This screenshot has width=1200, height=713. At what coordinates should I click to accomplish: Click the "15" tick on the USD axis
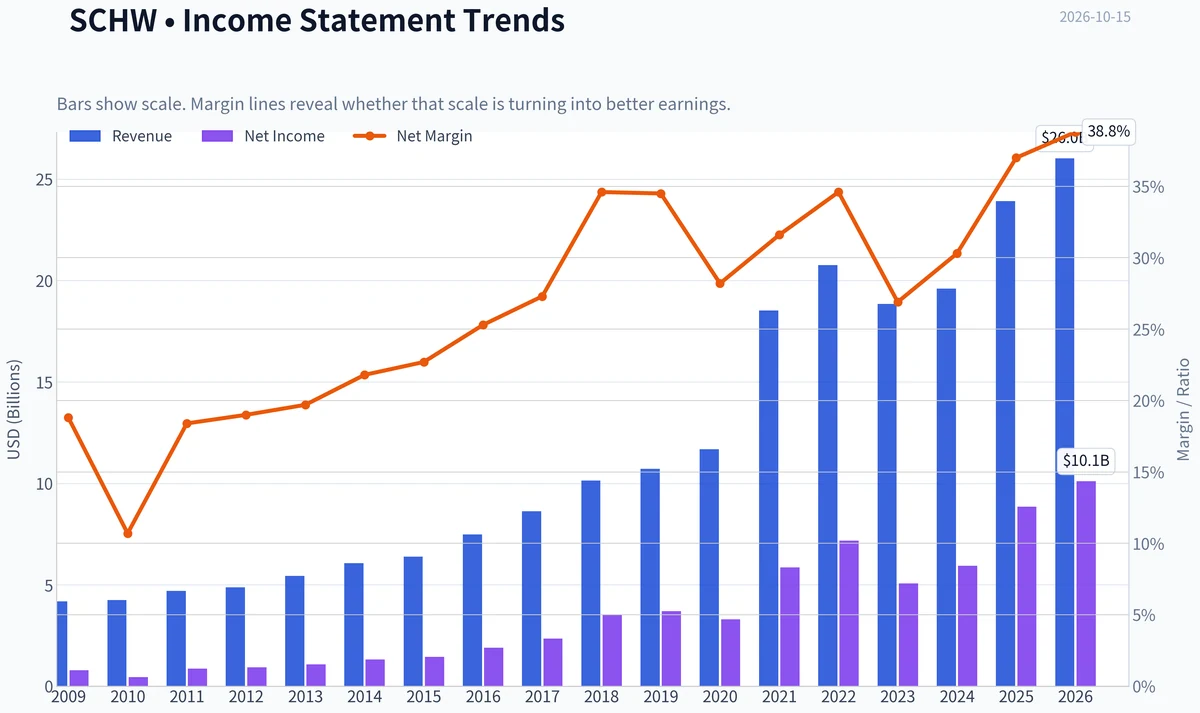(44, 383)
